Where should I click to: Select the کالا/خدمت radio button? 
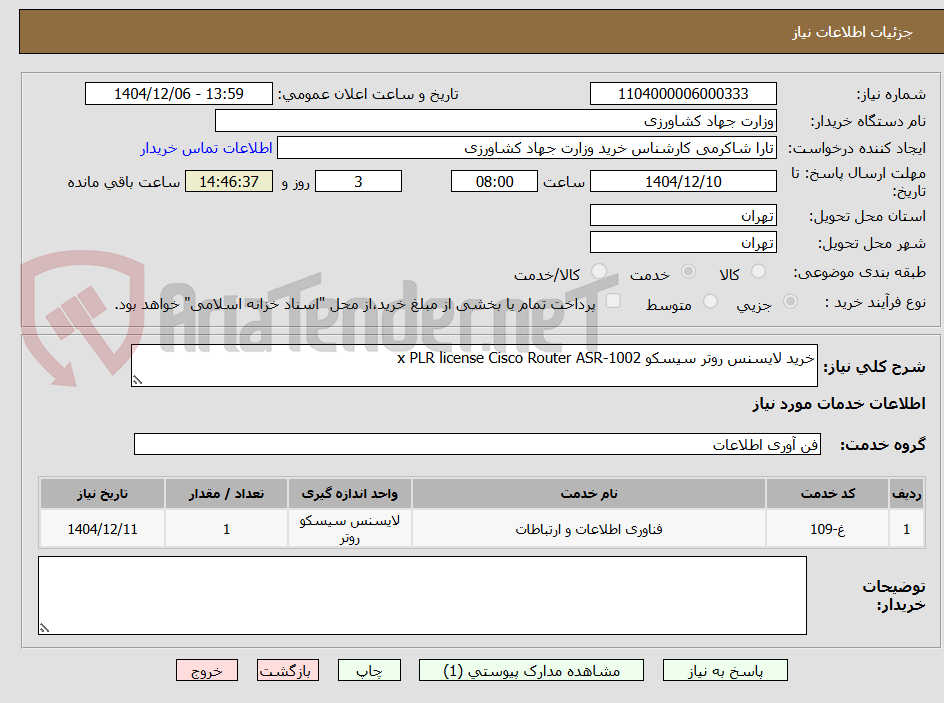[x=599, y=272]
